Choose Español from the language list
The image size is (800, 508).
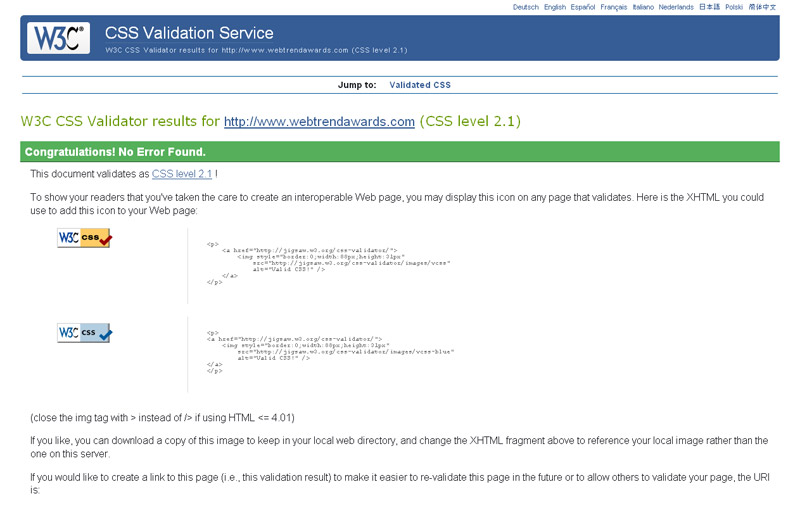pyautogui.click(x=583, y=7)
